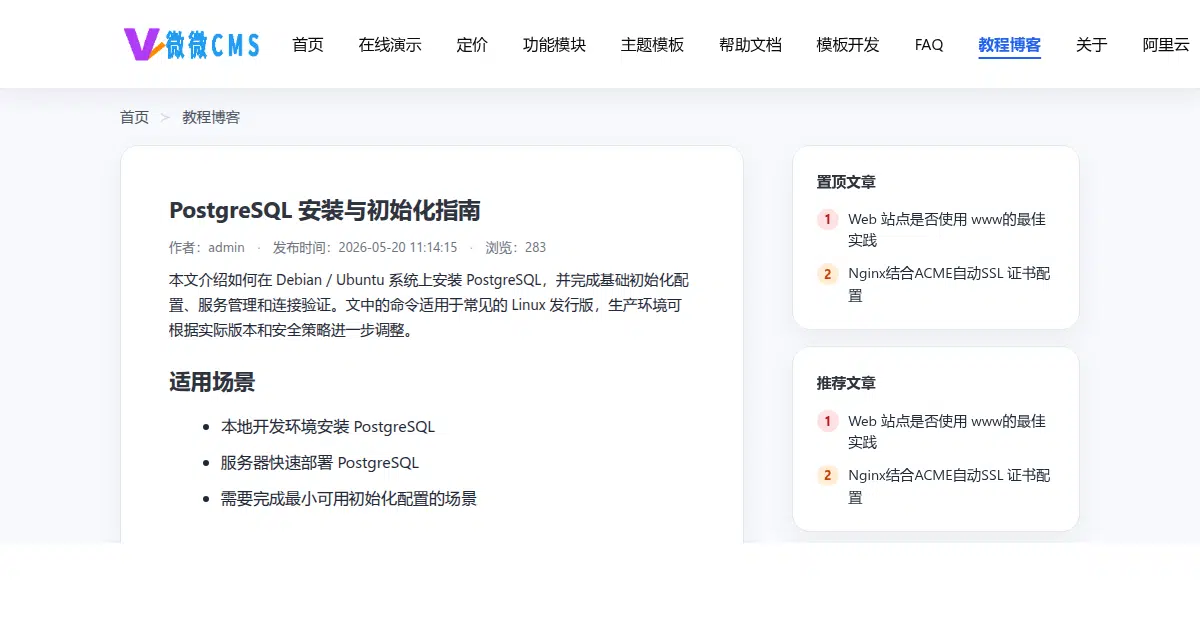Viewport: 1200px width, 630px height.
Task: Open the Nginx结合ACME article under 置顶文章
Action: pos(949,284)
